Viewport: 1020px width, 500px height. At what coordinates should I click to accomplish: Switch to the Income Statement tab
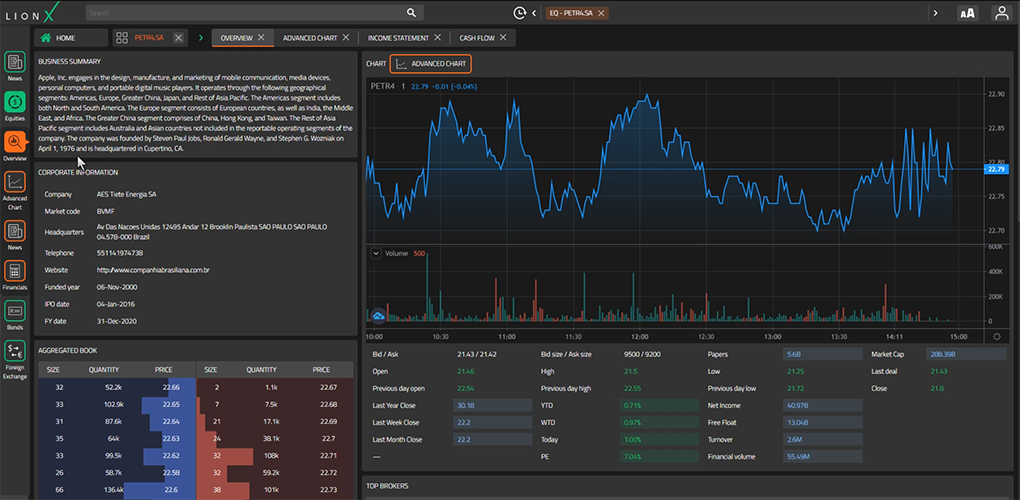tap(398, 38)
